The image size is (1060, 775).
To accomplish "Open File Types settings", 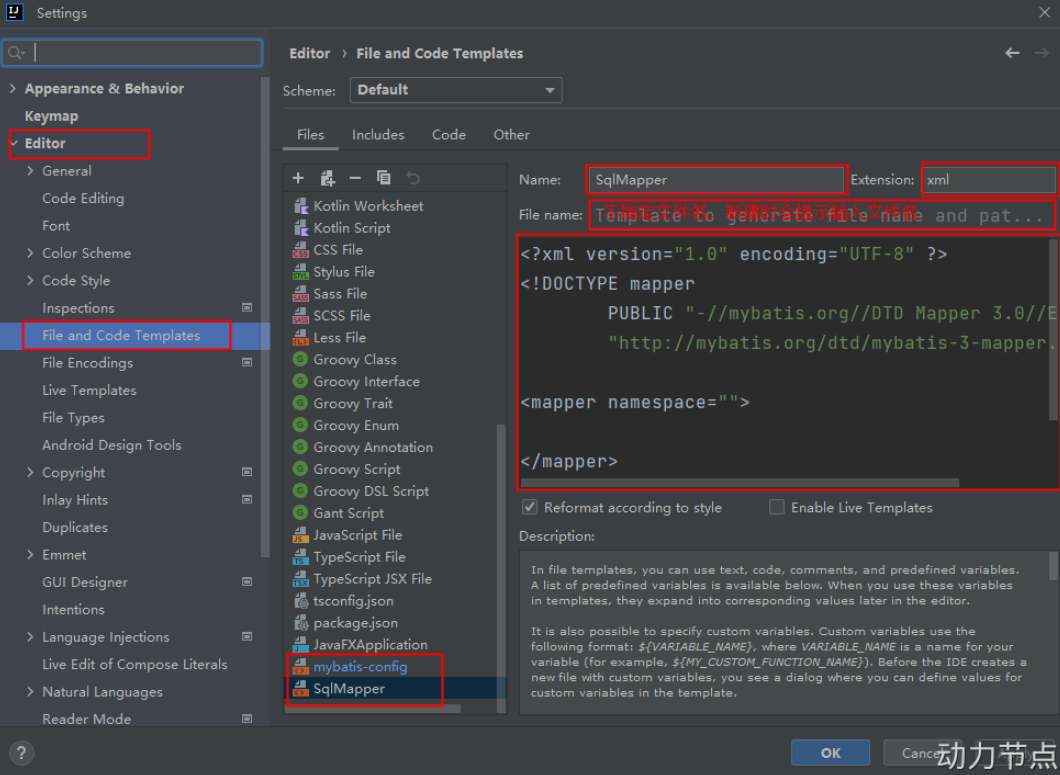I will point(73,418).
